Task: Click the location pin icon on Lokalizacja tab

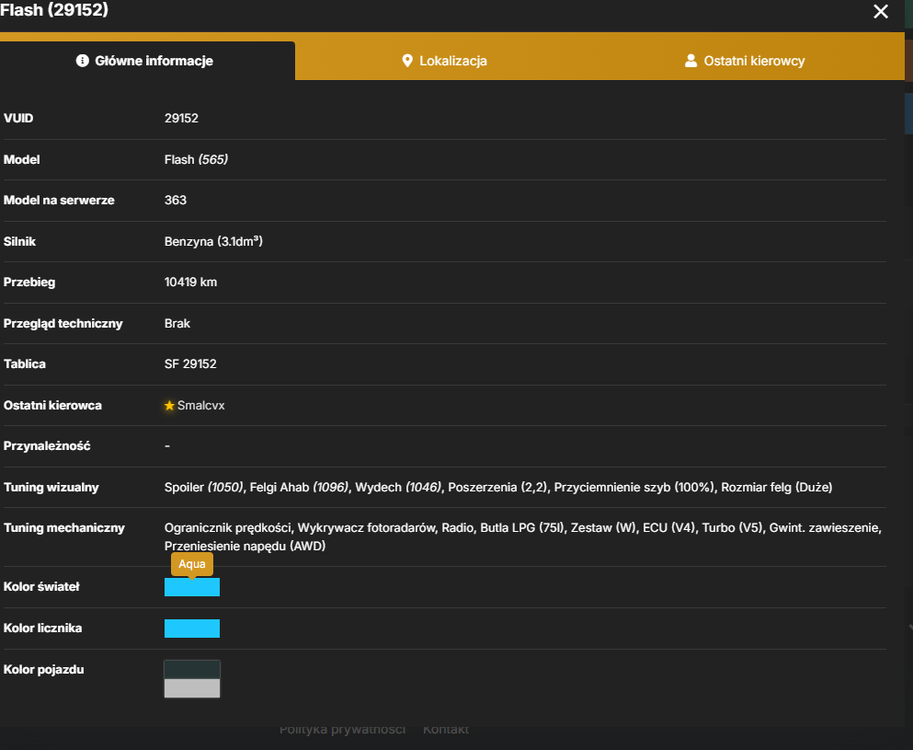Action: tap(407, 61)
